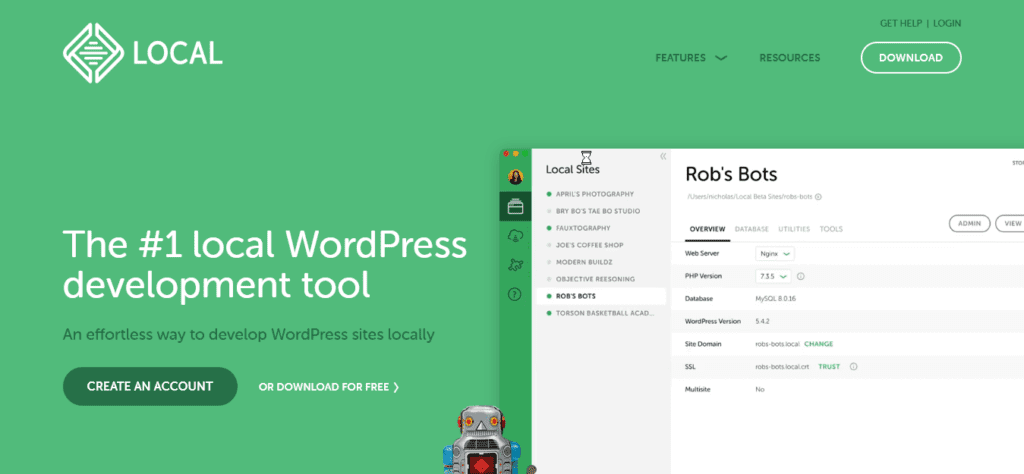
Task: Select the Local Sites icon in sidebar
Action: click(515, 207)
